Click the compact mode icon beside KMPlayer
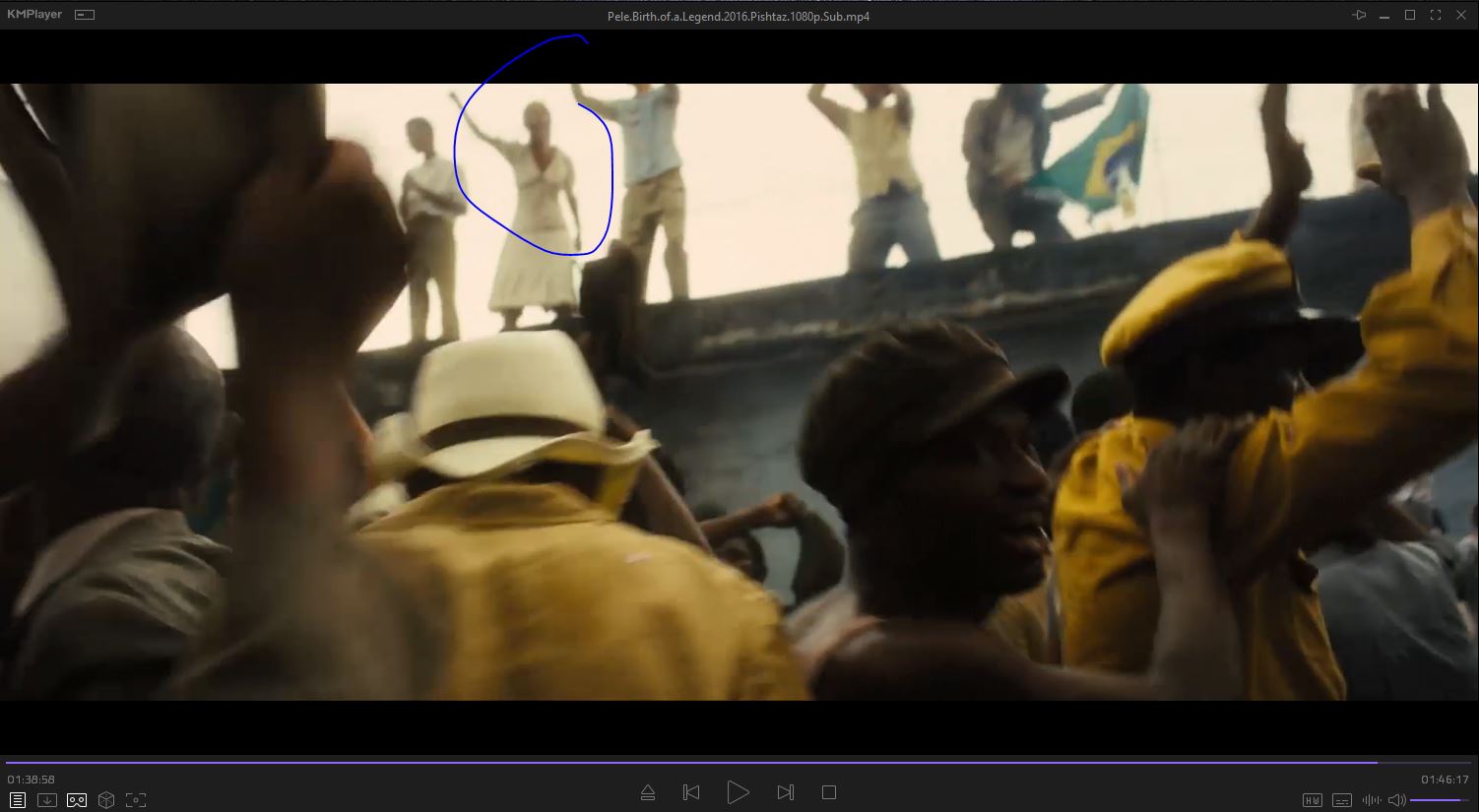Image resolution: width=1479 pixels, height=812 pixels. point(86,15)
